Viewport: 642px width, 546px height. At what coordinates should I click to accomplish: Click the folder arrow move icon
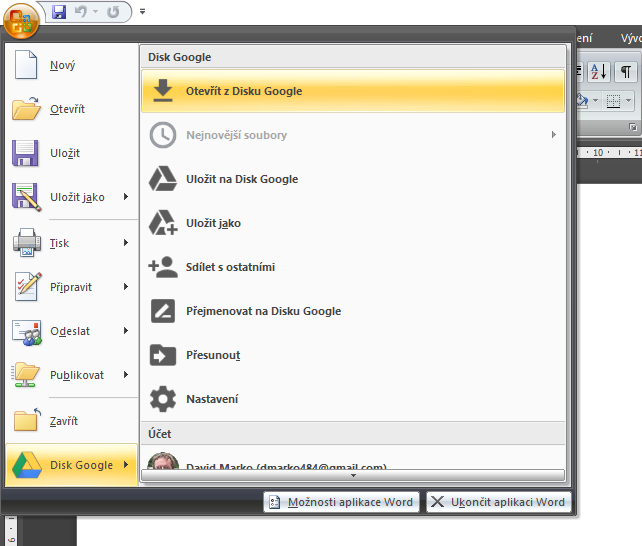pos(163,355)
